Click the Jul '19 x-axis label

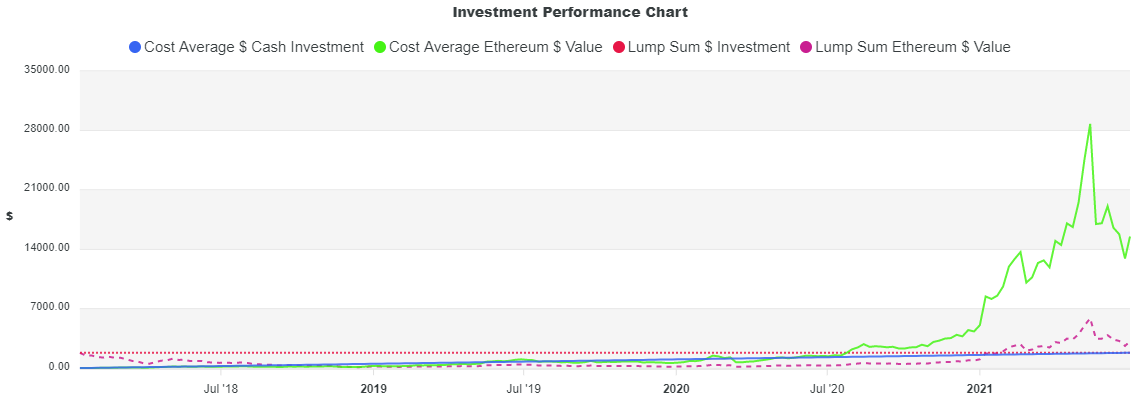point(523,388)
